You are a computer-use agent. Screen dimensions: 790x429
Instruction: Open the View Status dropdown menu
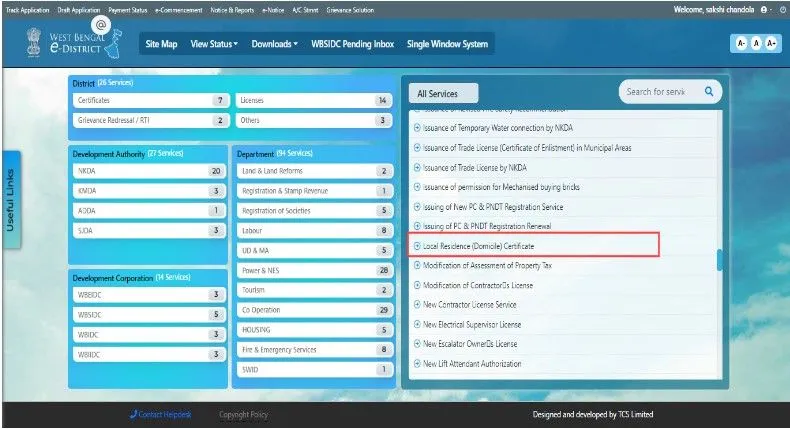pos(214,44)
